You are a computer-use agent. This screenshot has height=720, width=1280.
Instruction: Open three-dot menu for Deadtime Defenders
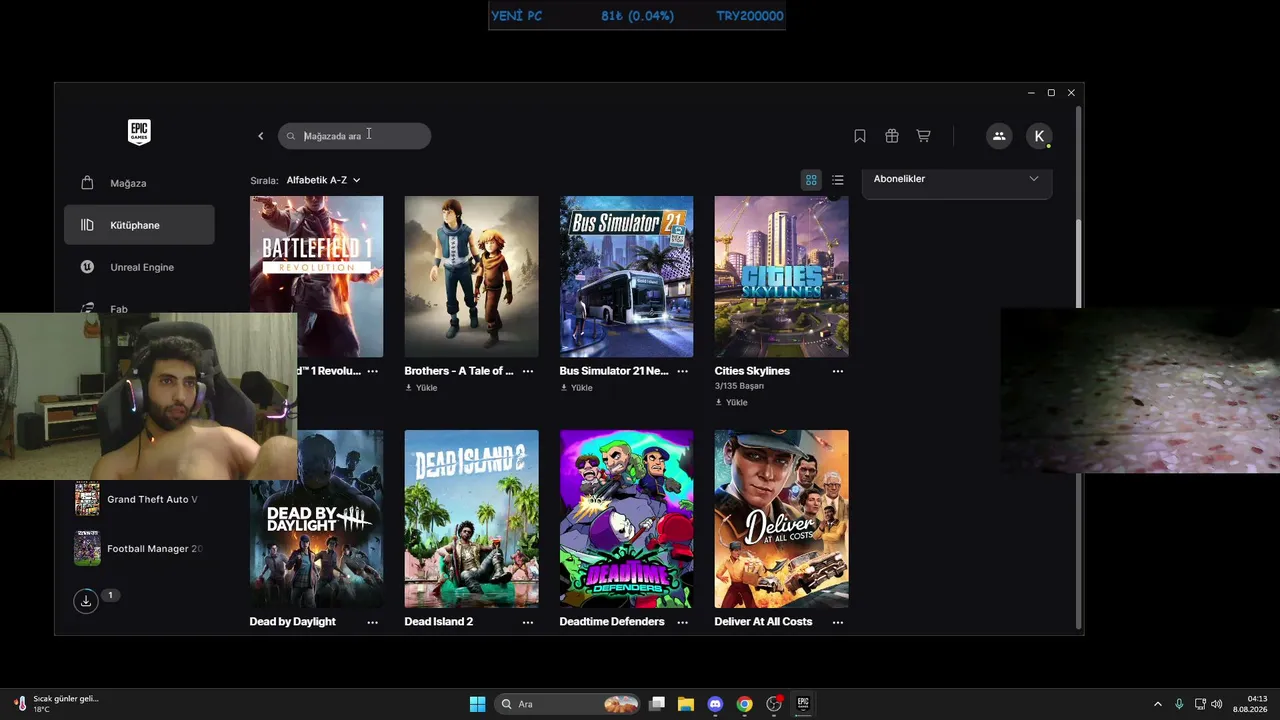coord(683,622)
